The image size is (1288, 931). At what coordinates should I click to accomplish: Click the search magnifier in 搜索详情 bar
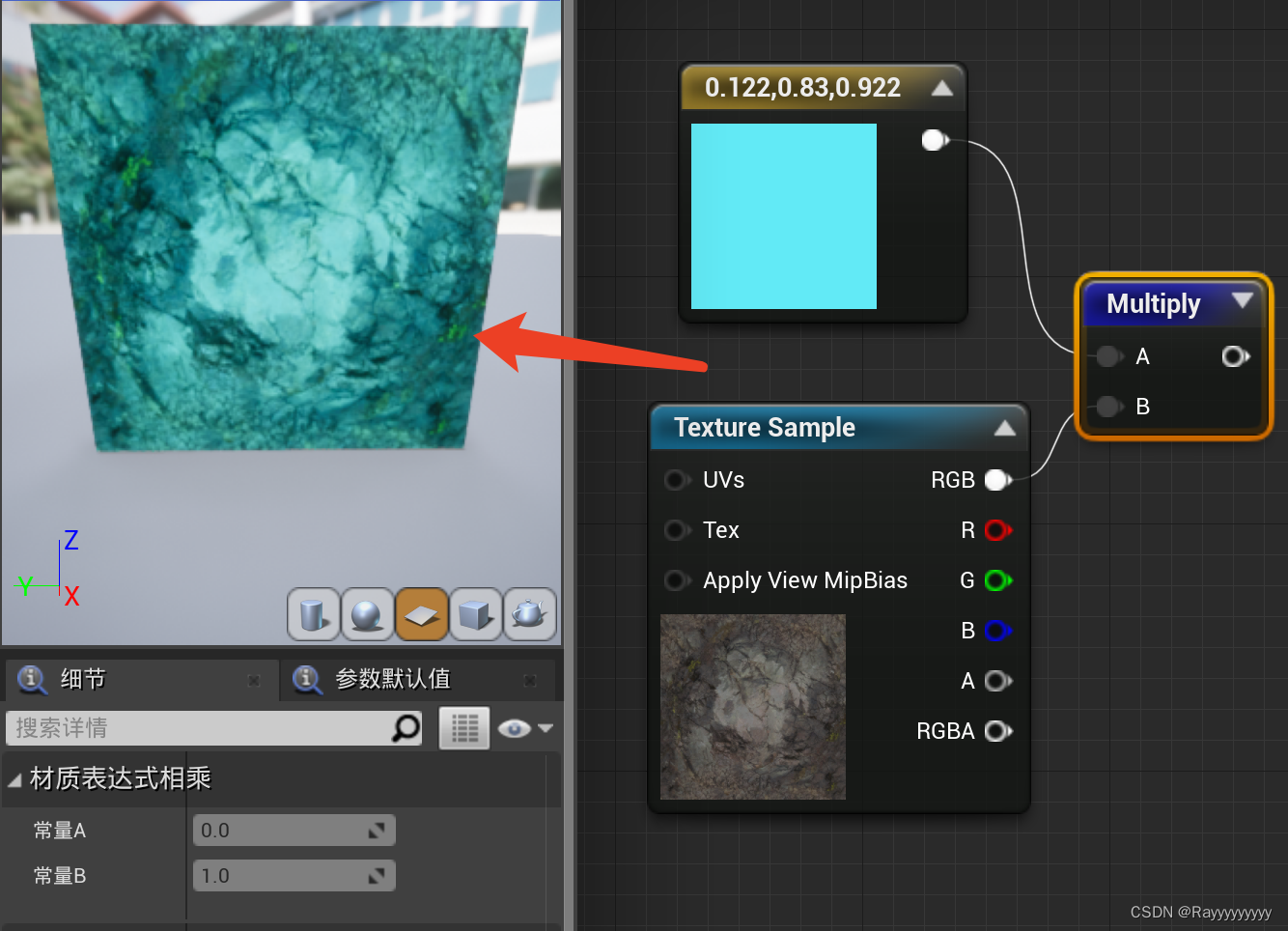[x=406, y=728]
